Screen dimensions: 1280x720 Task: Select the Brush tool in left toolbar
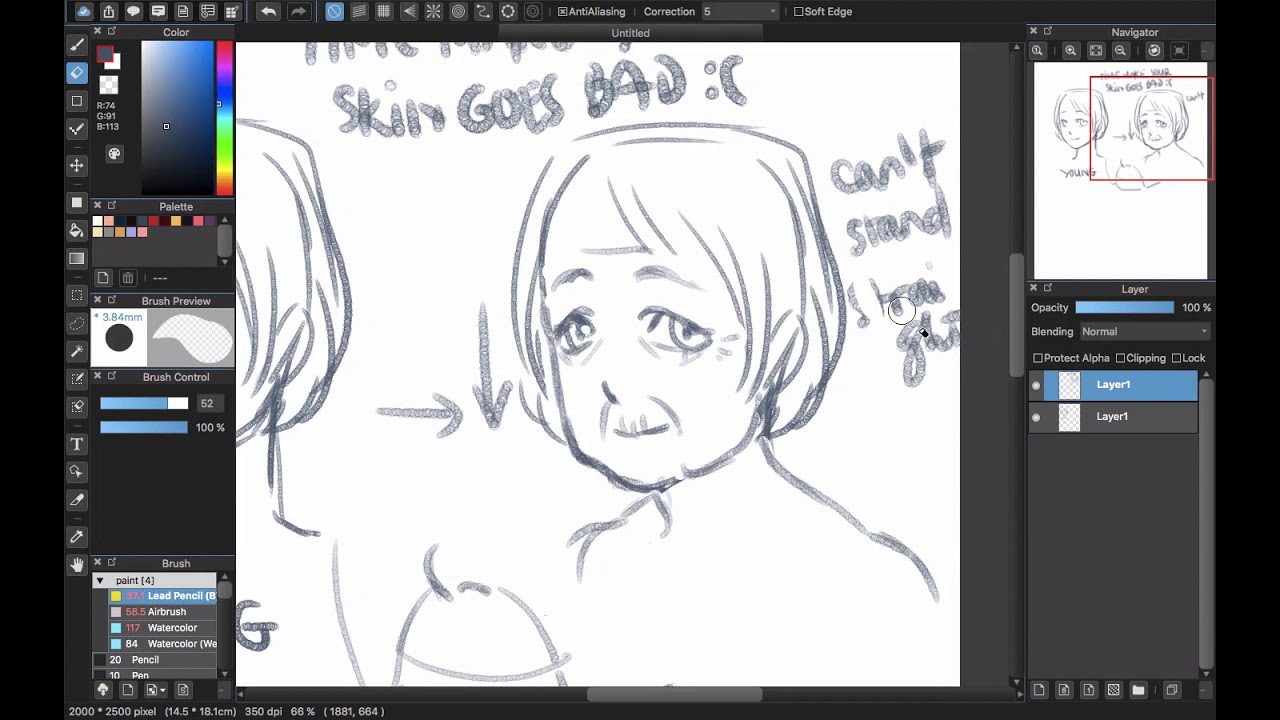77,45
